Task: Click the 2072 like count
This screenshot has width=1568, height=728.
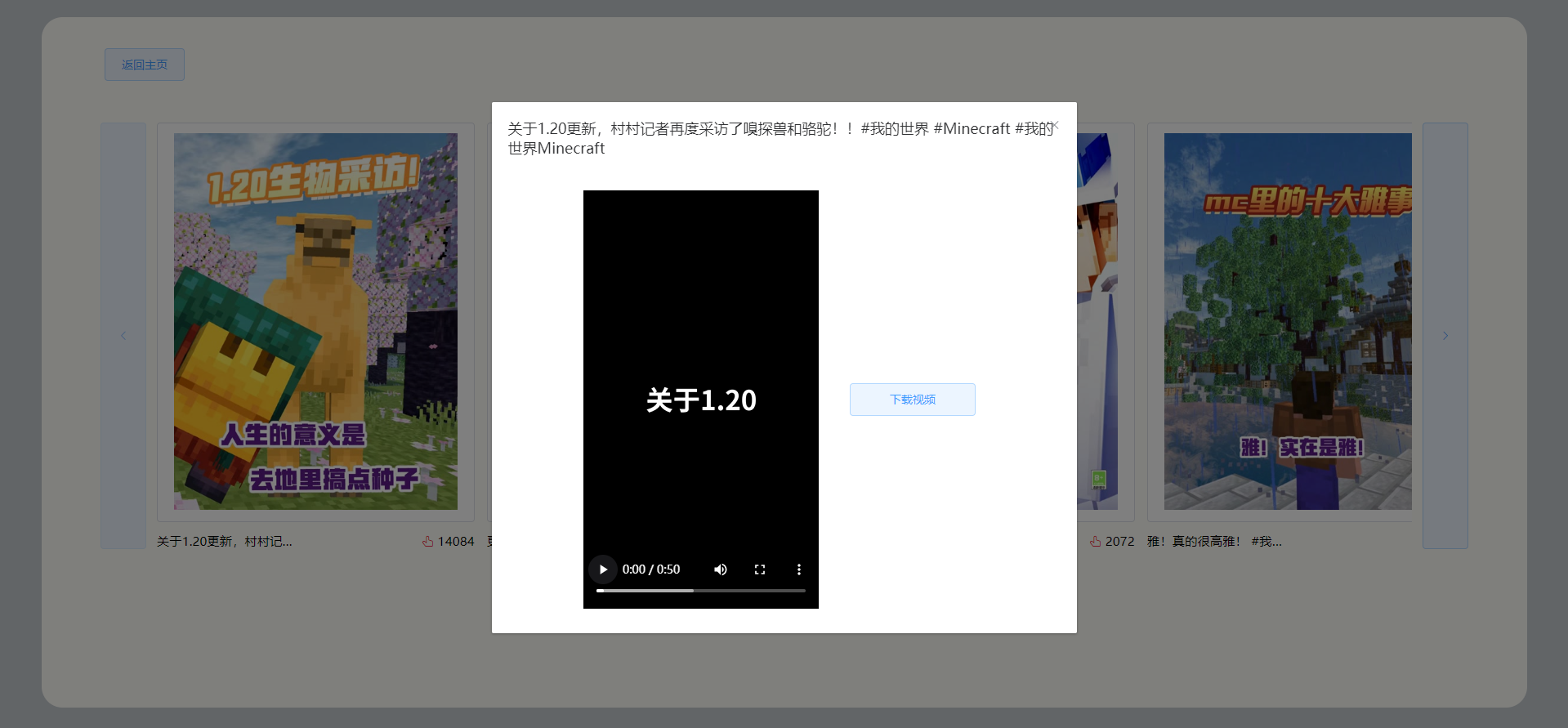Action: tap(1119, 541)
